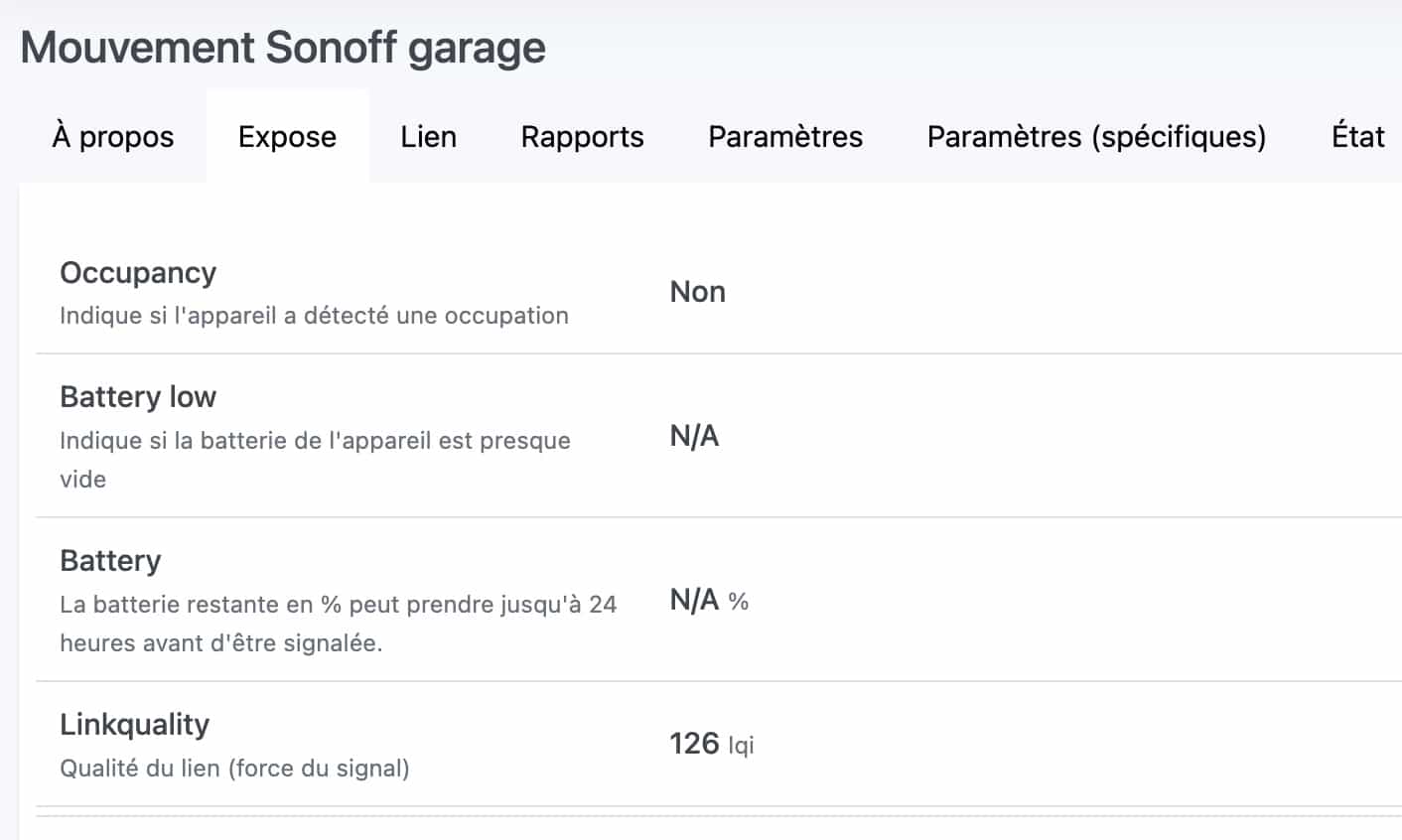Open the Rapports tab
The image size is (1402, 840).
coord(583,137)
